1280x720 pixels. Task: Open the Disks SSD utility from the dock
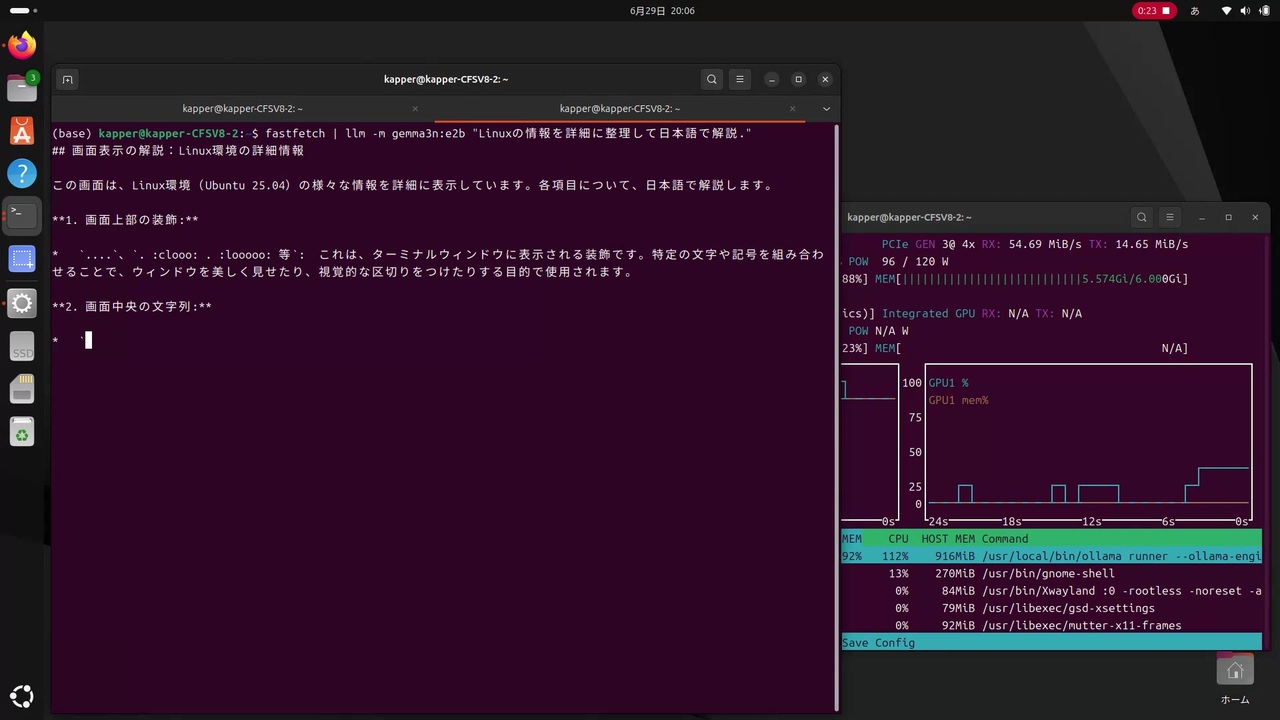coord(22,347)
